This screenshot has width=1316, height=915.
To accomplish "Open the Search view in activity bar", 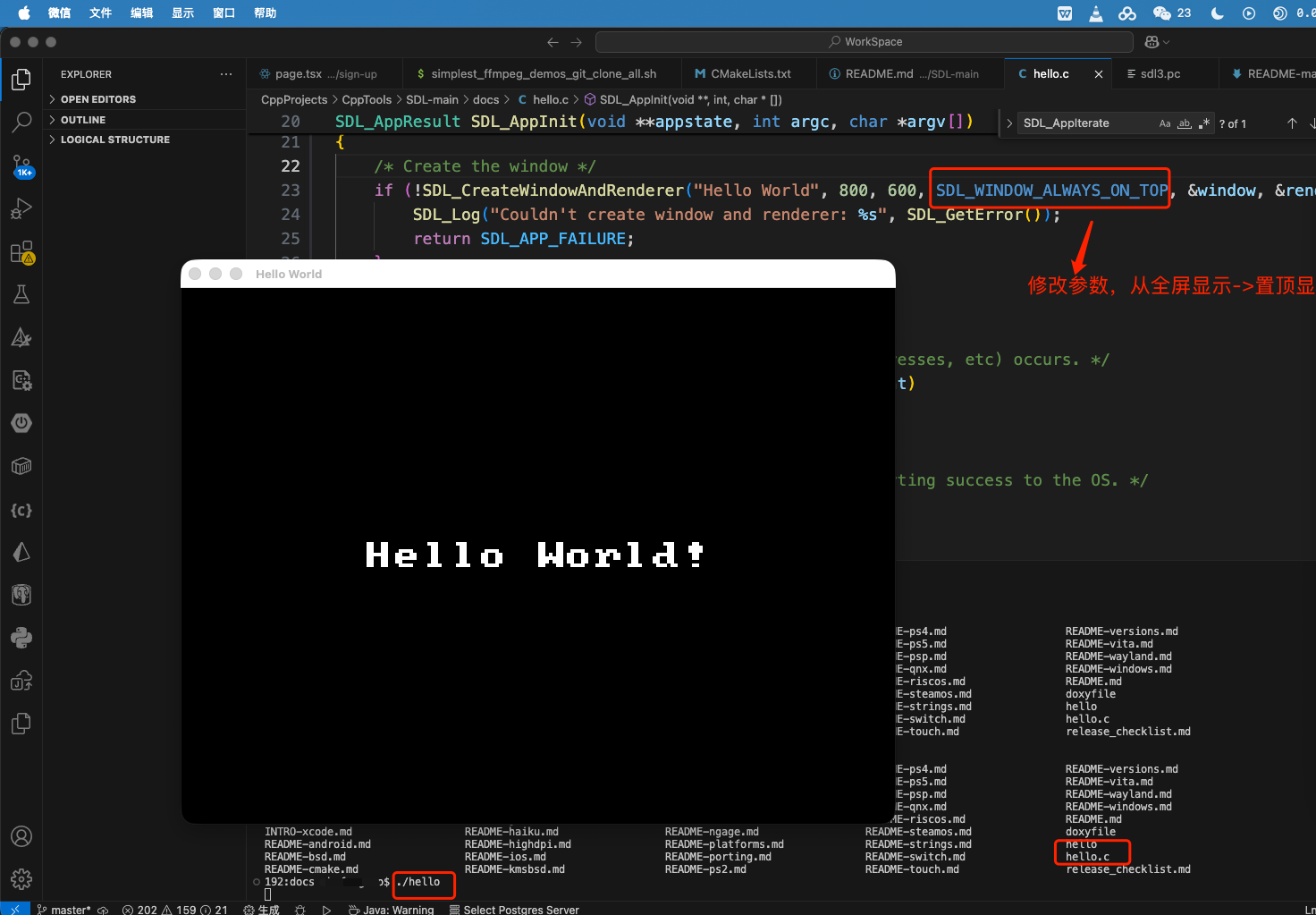I will [x=21, y=123].
